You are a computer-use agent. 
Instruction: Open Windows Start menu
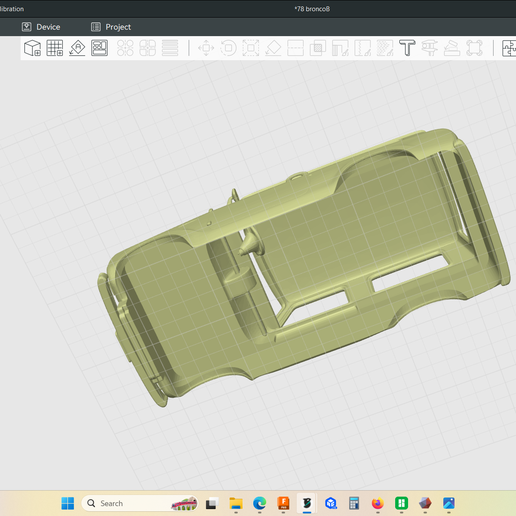pyautogui.click(x=68, y=503)
